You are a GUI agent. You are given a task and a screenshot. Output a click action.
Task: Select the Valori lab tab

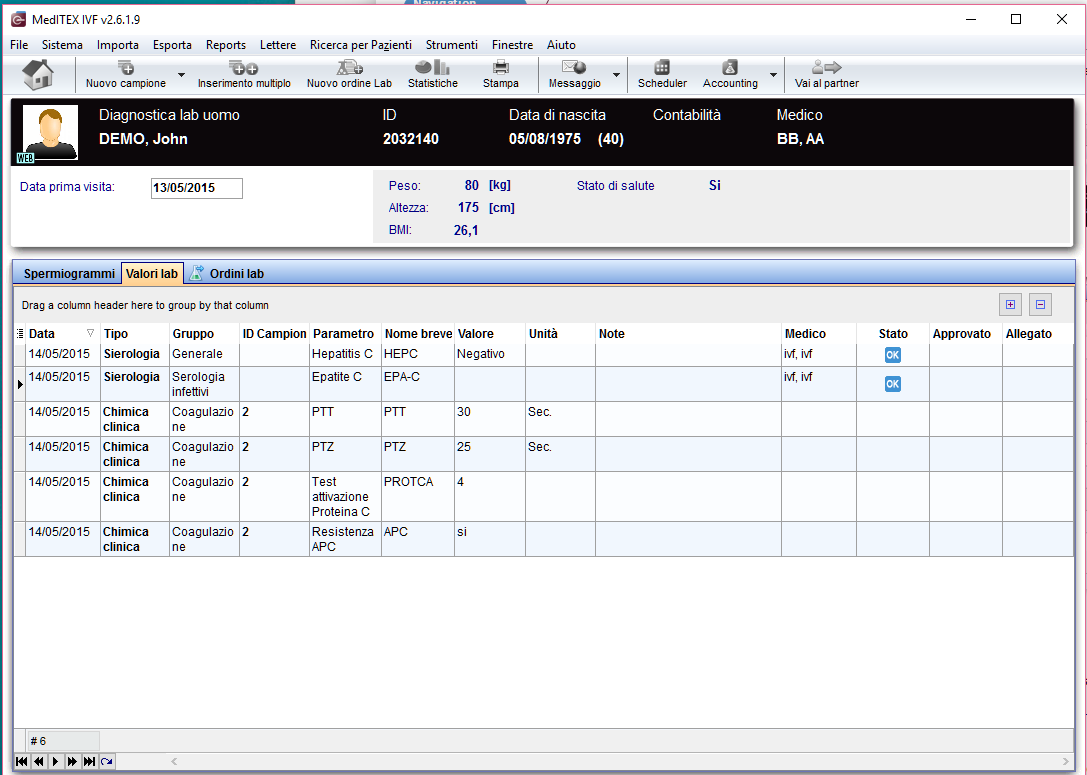pos(152,274)
